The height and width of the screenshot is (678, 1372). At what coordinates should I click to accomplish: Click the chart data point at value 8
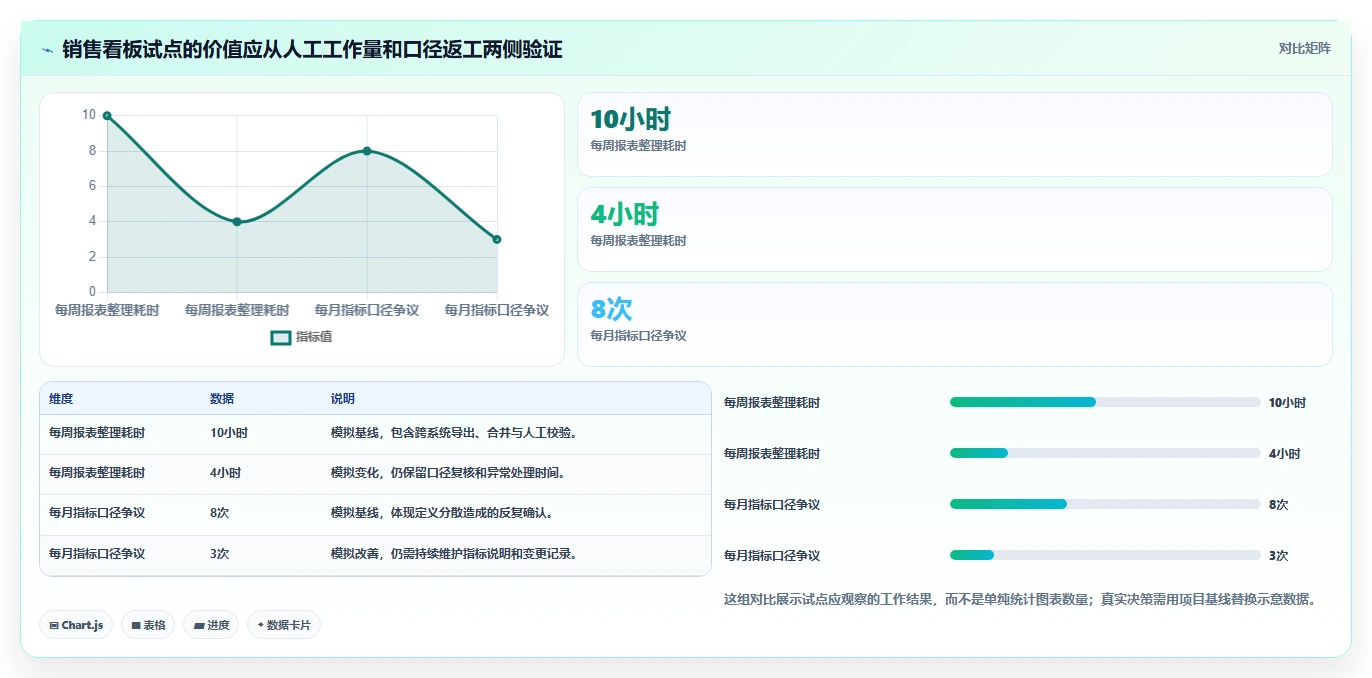click(x=367, y=151)
